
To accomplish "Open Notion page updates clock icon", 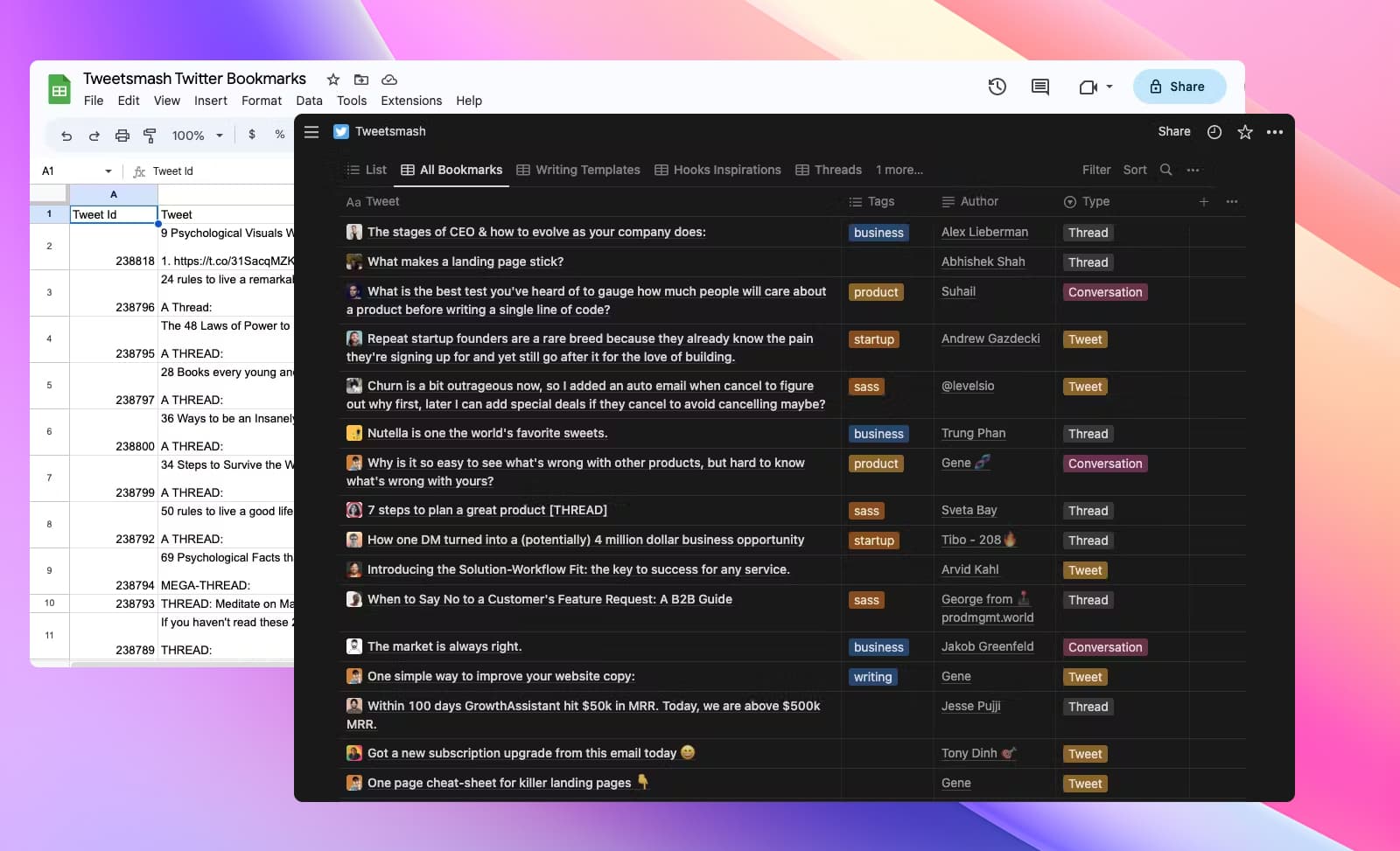I will coord(1214,132).
